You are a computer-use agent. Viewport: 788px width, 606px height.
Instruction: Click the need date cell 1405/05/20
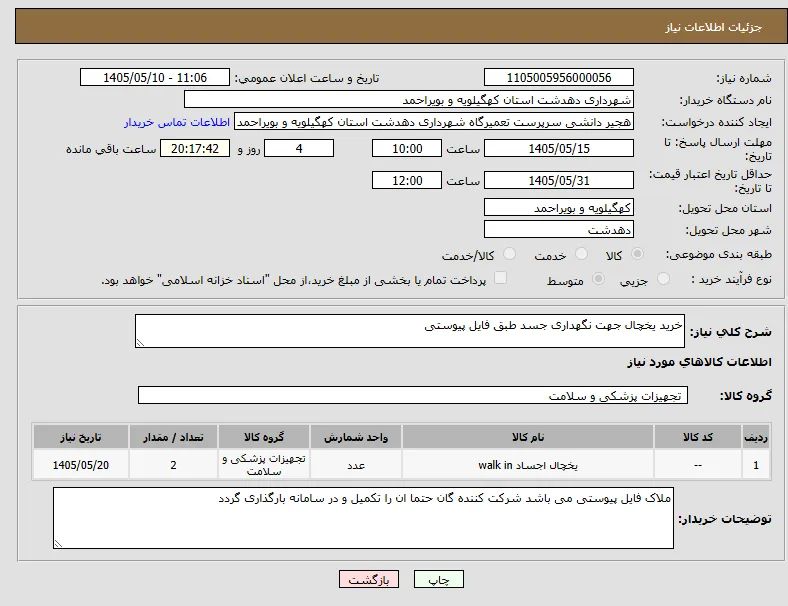click(81, 465)
